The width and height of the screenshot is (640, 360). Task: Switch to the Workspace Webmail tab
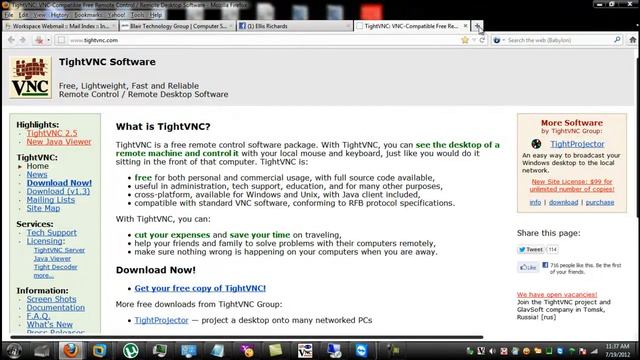[x=60, y=26]
